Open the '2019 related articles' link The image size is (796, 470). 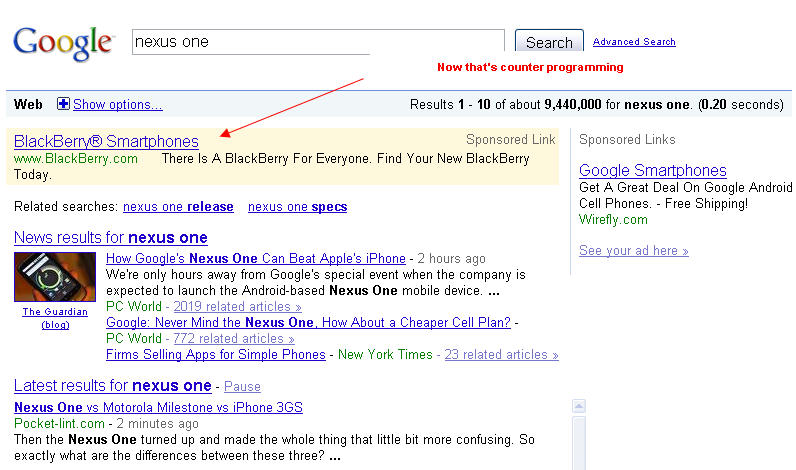pos(237,307)
